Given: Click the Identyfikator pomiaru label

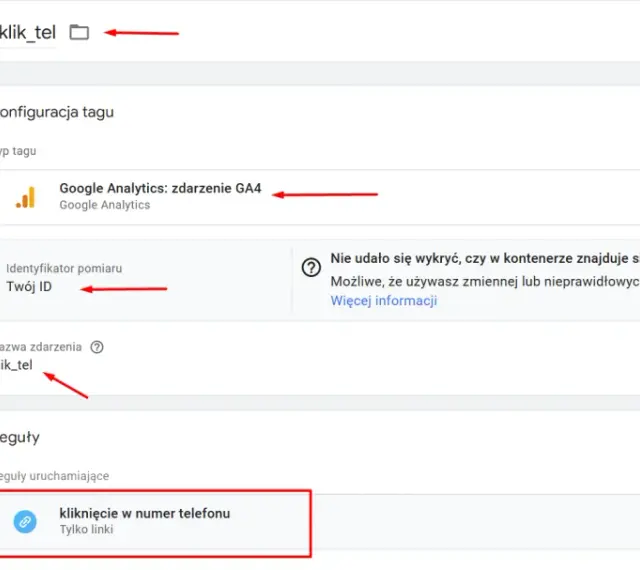Looking at the screenshot, I should (x=64, y=268).
